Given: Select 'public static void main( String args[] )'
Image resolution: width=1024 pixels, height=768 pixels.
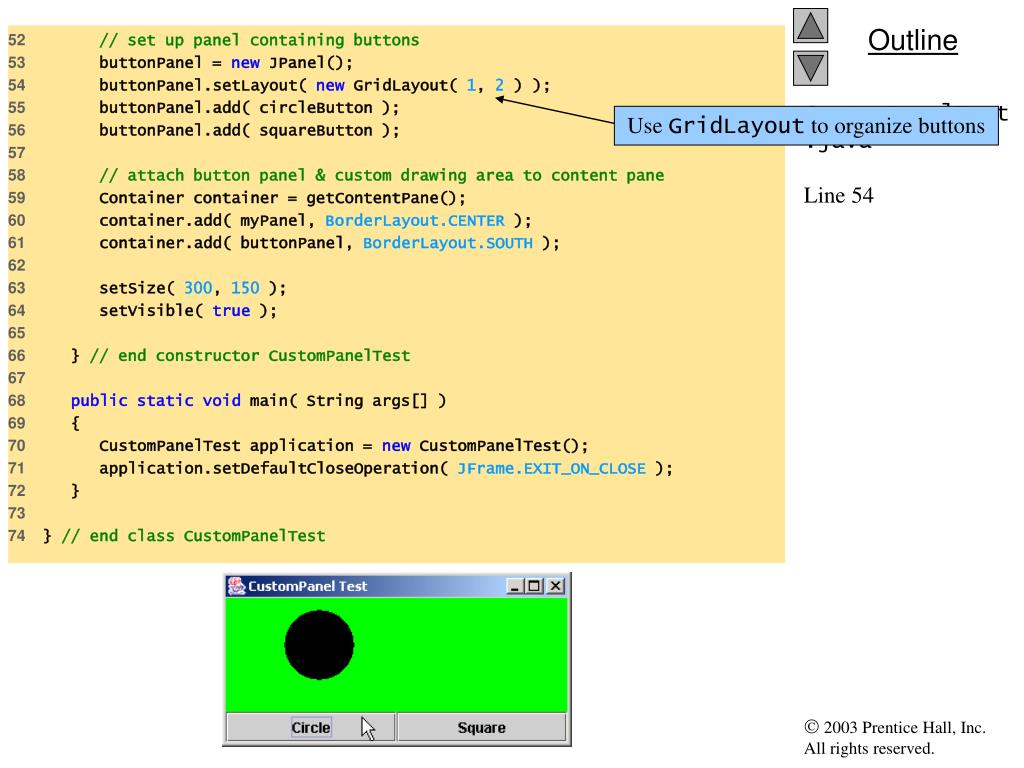Looking at the screenshot, I should (259, 401).
